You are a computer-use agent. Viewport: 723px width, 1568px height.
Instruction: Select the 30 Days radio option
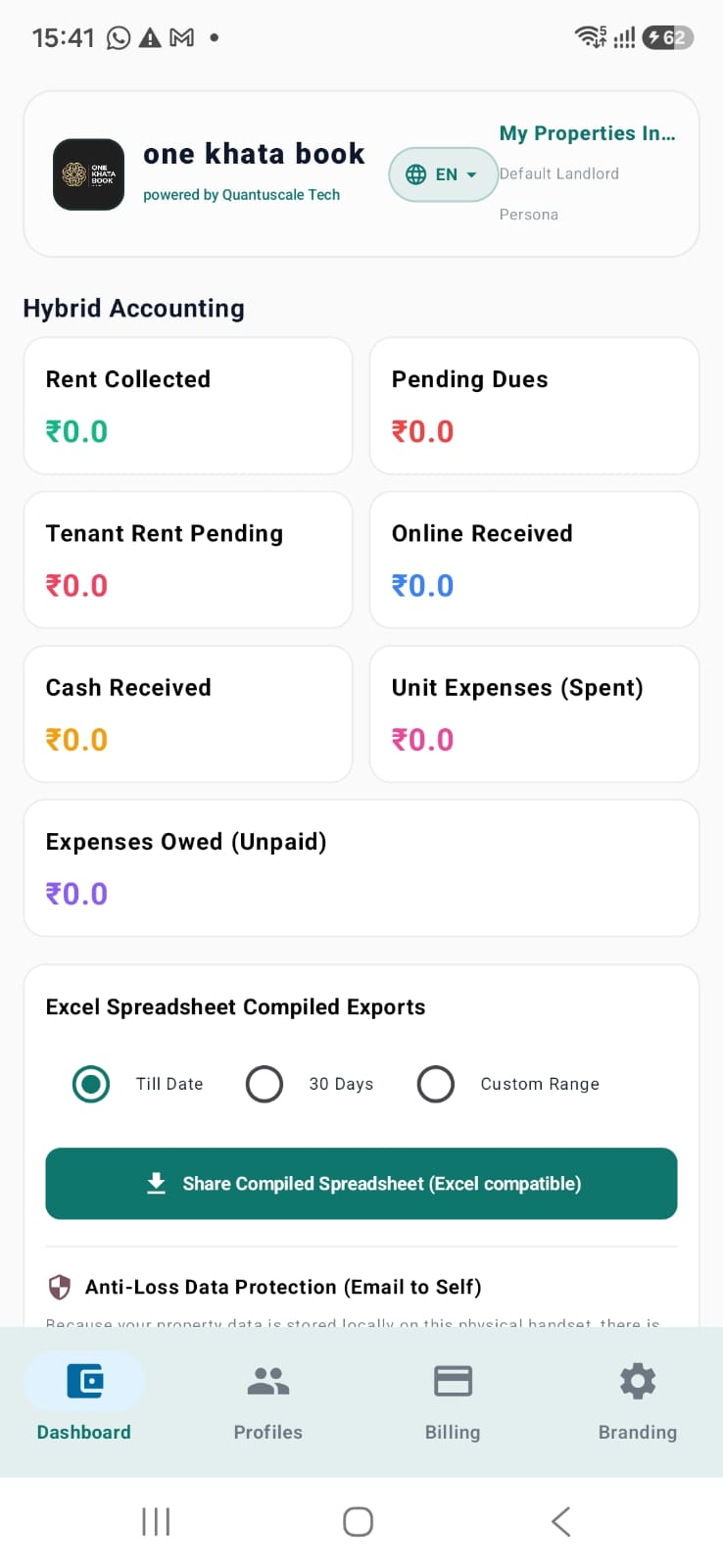click(265, 1084)
